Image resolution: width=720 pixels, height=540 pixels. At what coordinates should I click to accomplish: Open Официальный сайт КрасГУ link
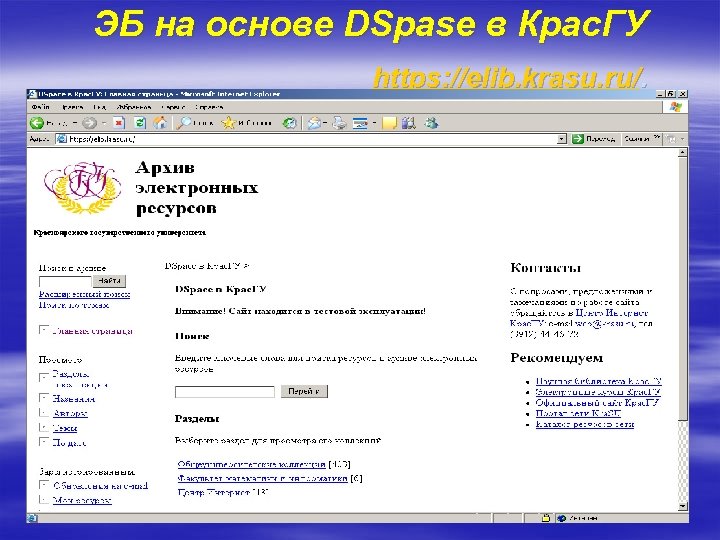pos(597,403)
